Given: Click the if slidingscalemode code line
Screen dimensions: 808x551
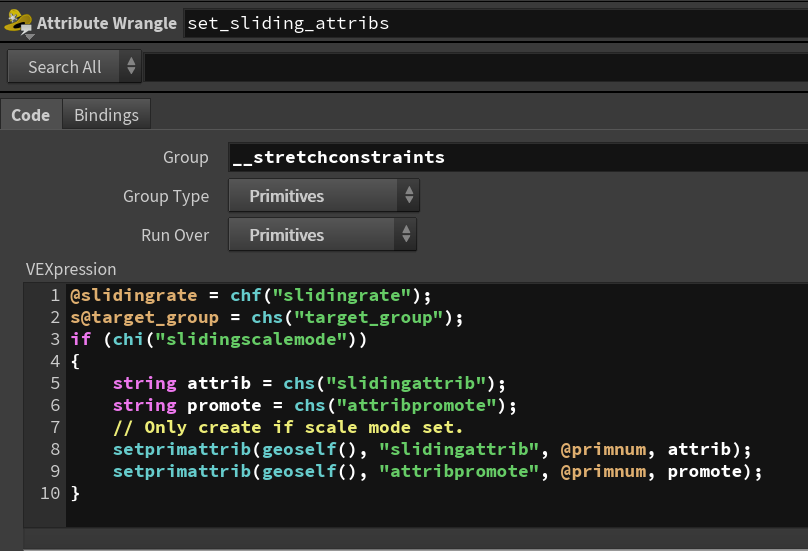Looking at the screenshot, I should pos(219,339).
